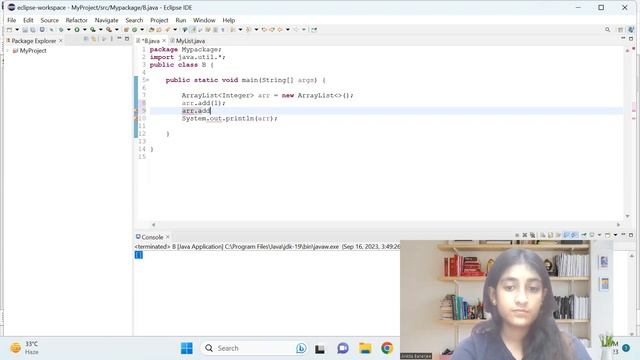The height and width of the screenshot is (360, 640).
Task: Click the Terminate icon in Console toolbar
Action: coord(517,235)
